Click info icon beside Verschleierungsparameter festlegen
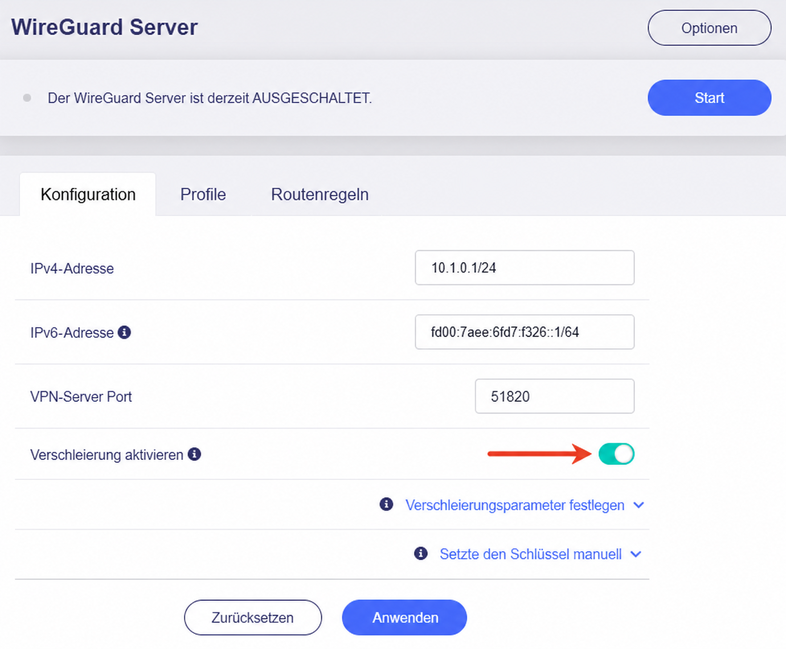 (386, 504)
